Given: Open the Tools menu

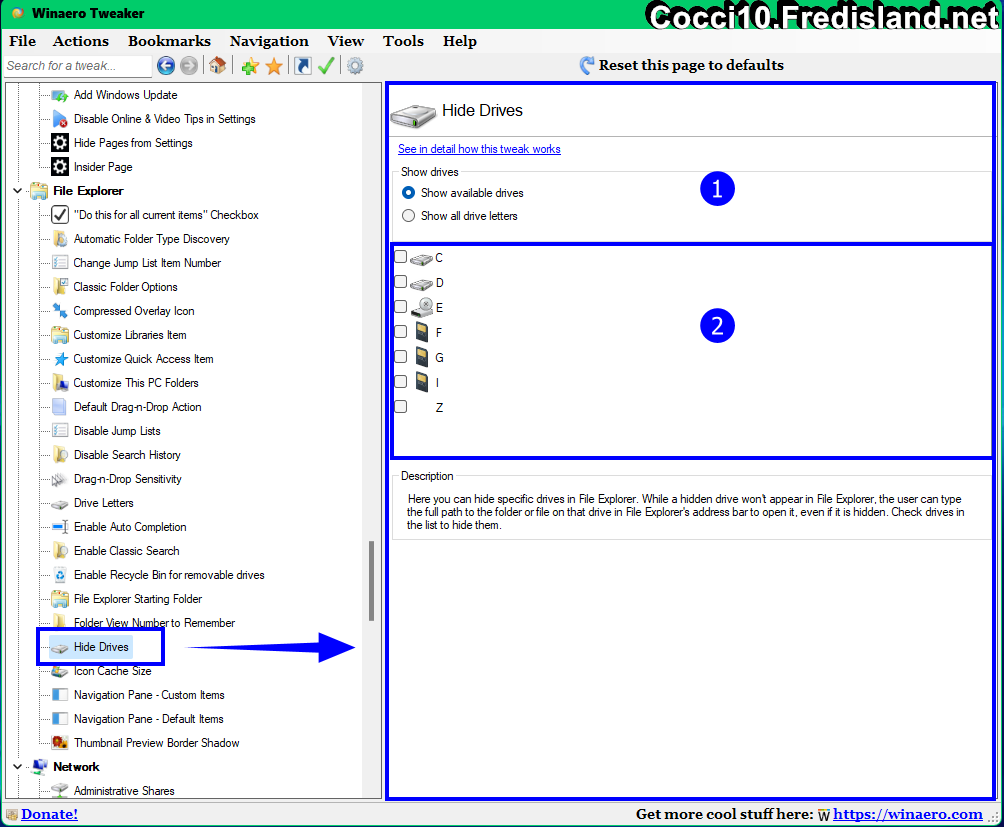Looking at the screenshot, I should pyautogui.click(x=403, y=41).
